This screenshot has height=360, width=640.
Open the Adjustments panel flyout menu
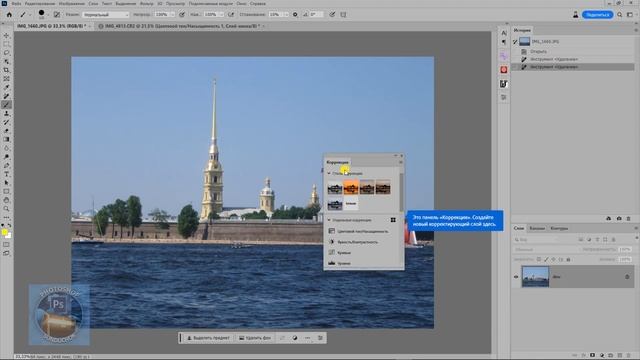pyautogui.click(x=400, y=162)
